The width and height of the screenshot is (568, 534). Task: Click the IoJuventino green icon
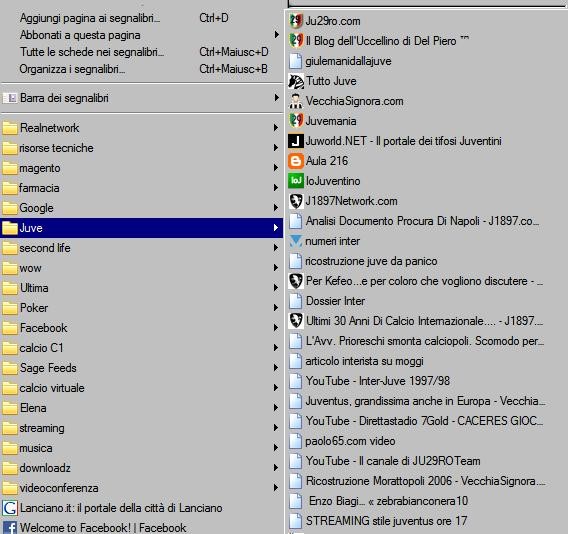tap(296, 181)
